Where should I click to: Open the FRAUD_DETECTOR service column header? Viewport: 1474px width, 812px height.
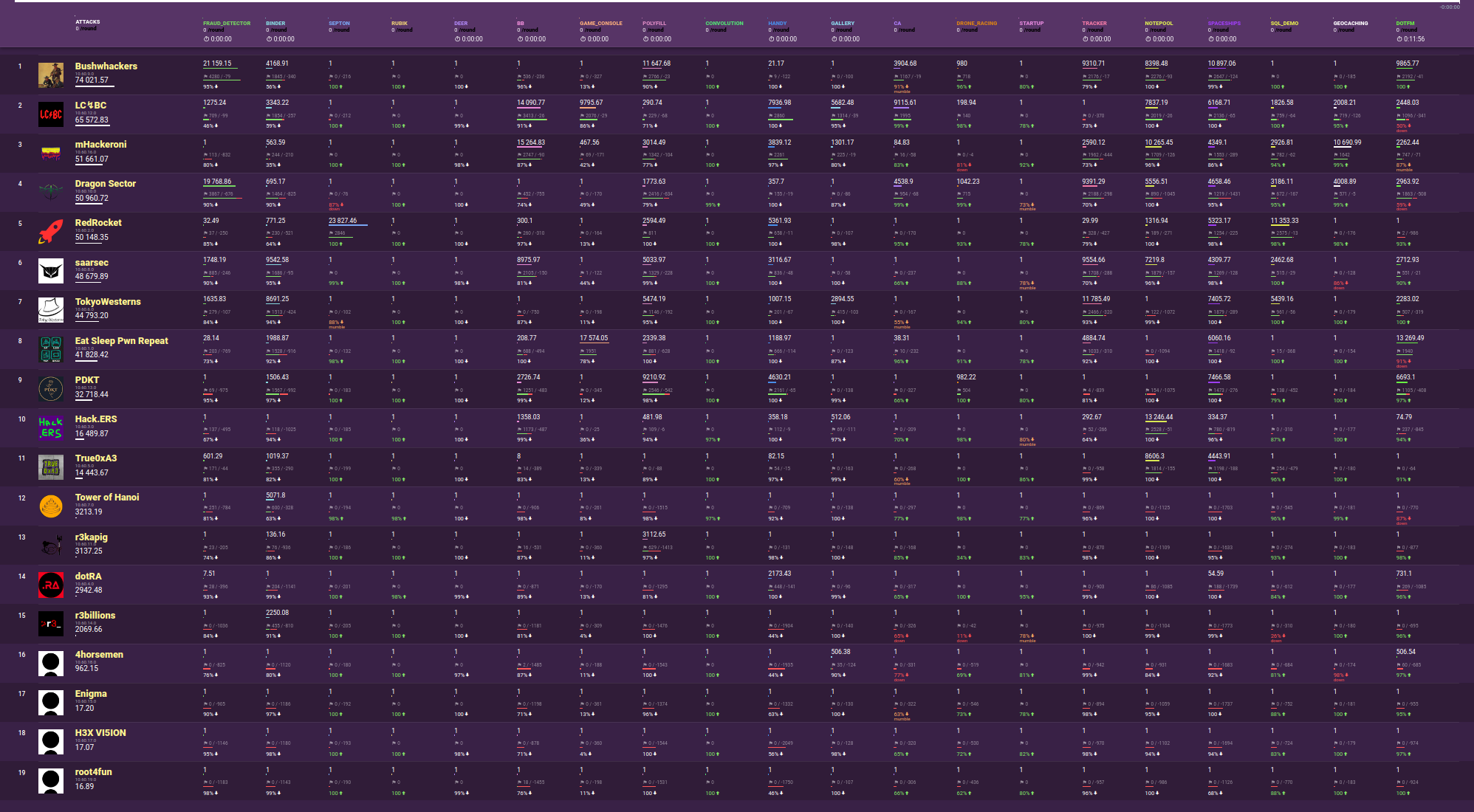227,24
